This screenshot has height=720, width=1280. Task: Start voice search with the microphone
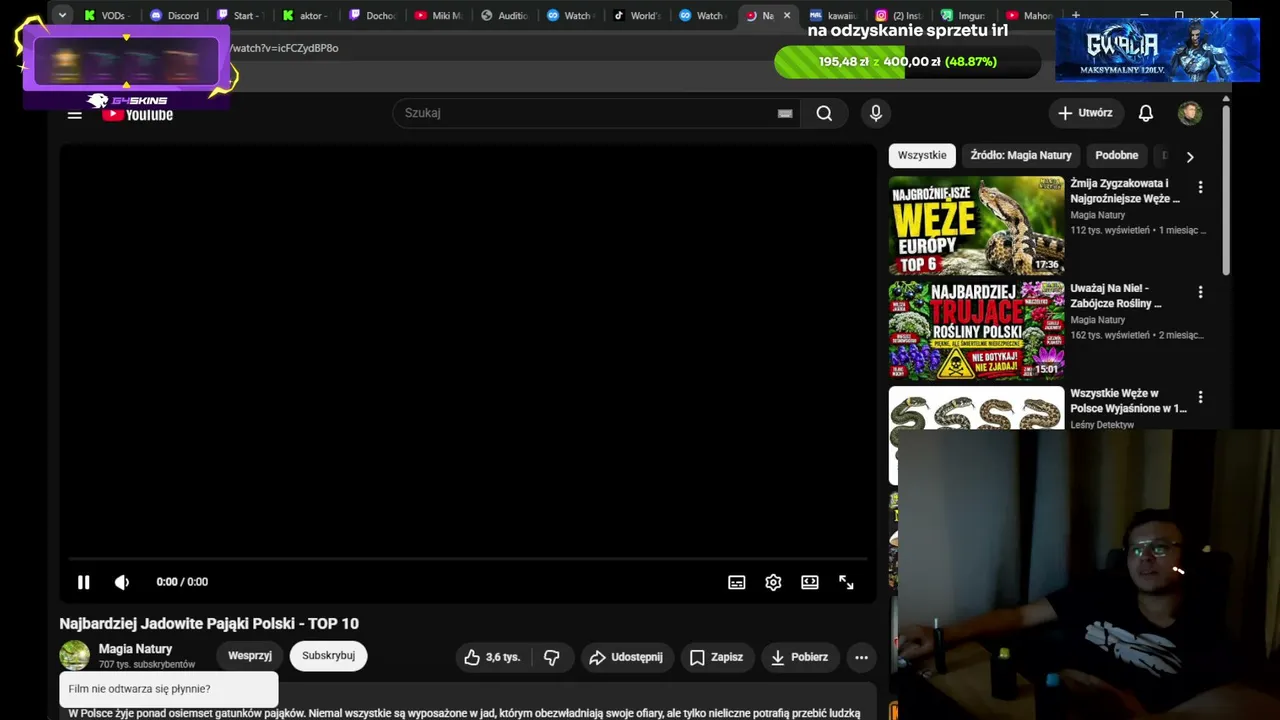point(876,113)
